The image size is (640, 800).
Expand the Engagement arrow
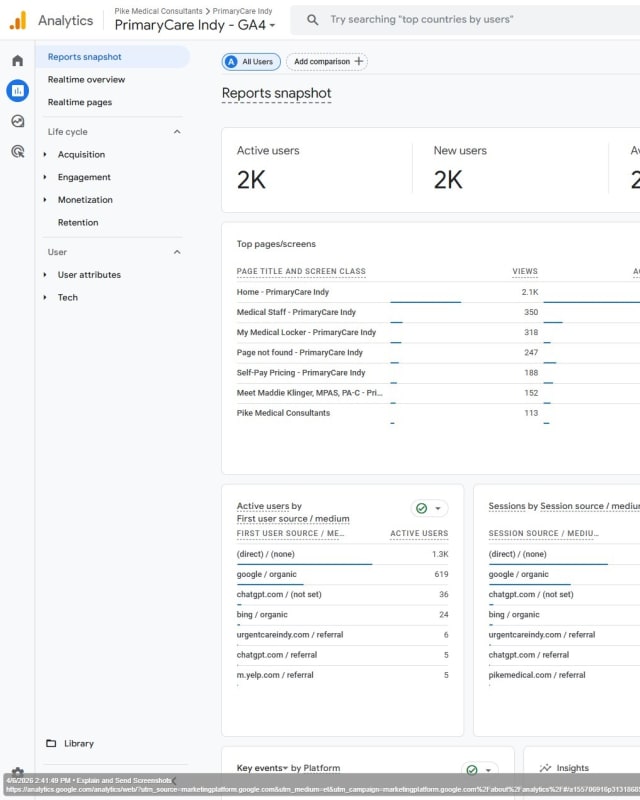tap(45, 177)
